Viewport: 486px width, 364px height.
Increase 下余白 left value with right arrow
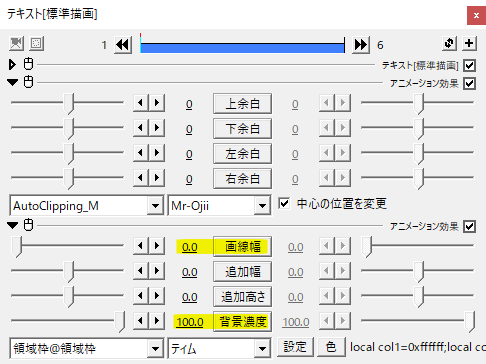pyautogui.click(x=157, y=128)
